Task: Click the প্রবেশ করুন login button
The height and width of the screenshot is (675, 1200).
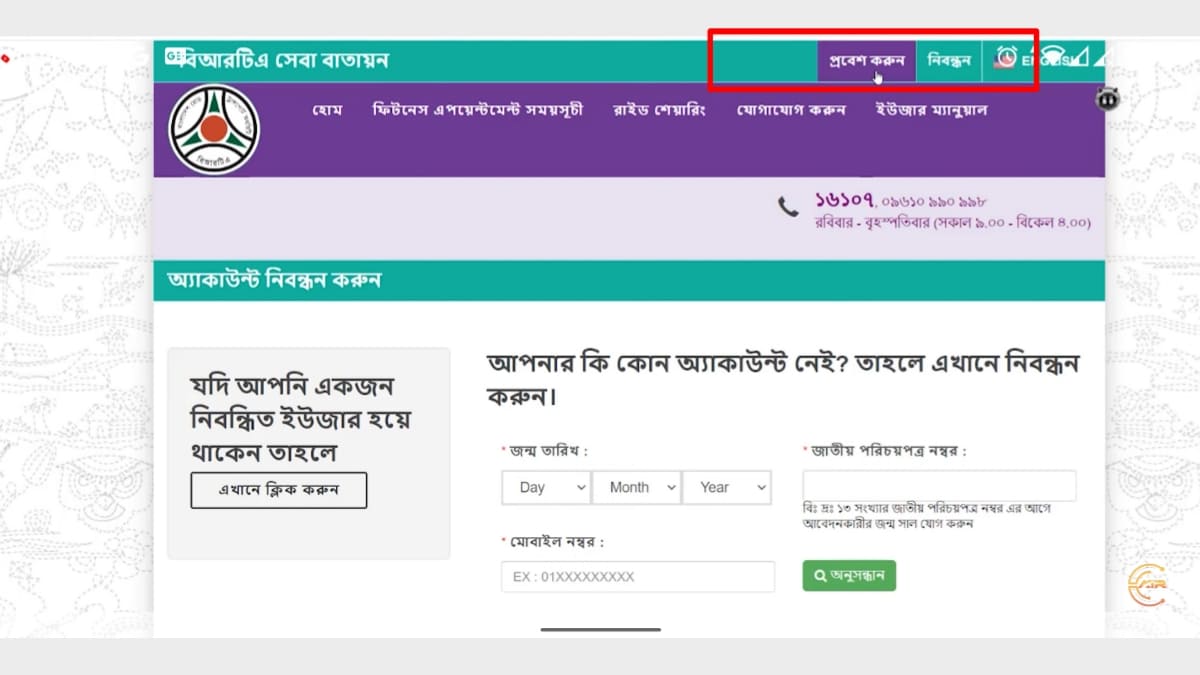Action: 865,60
